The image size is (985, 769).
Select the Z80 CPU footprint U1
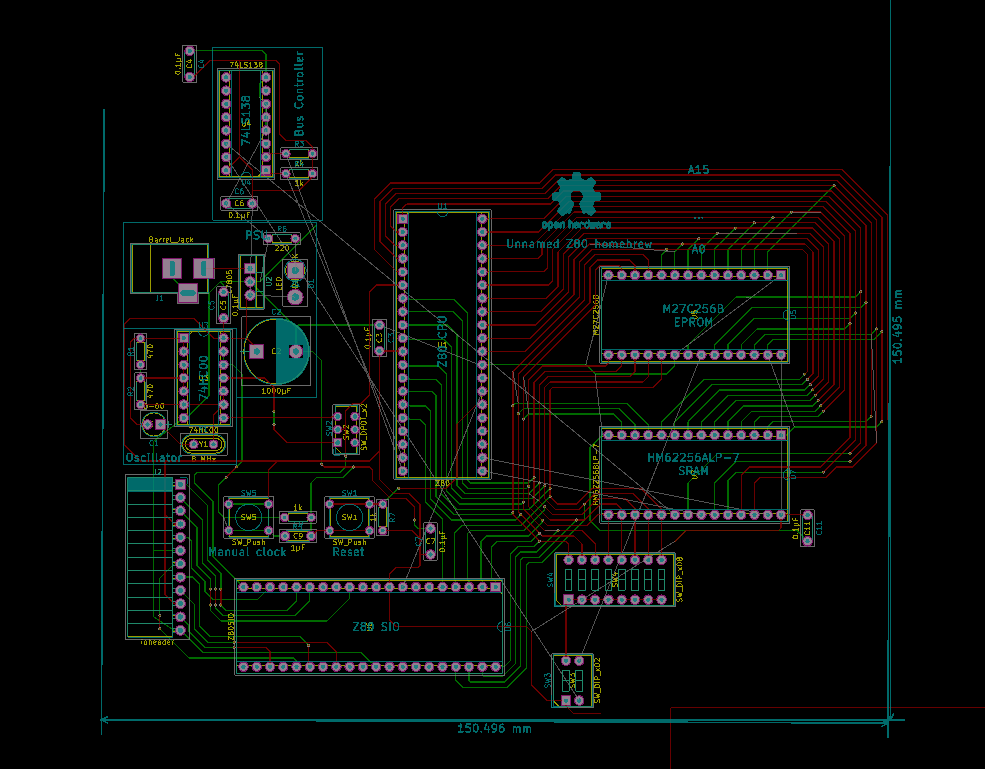442,345
